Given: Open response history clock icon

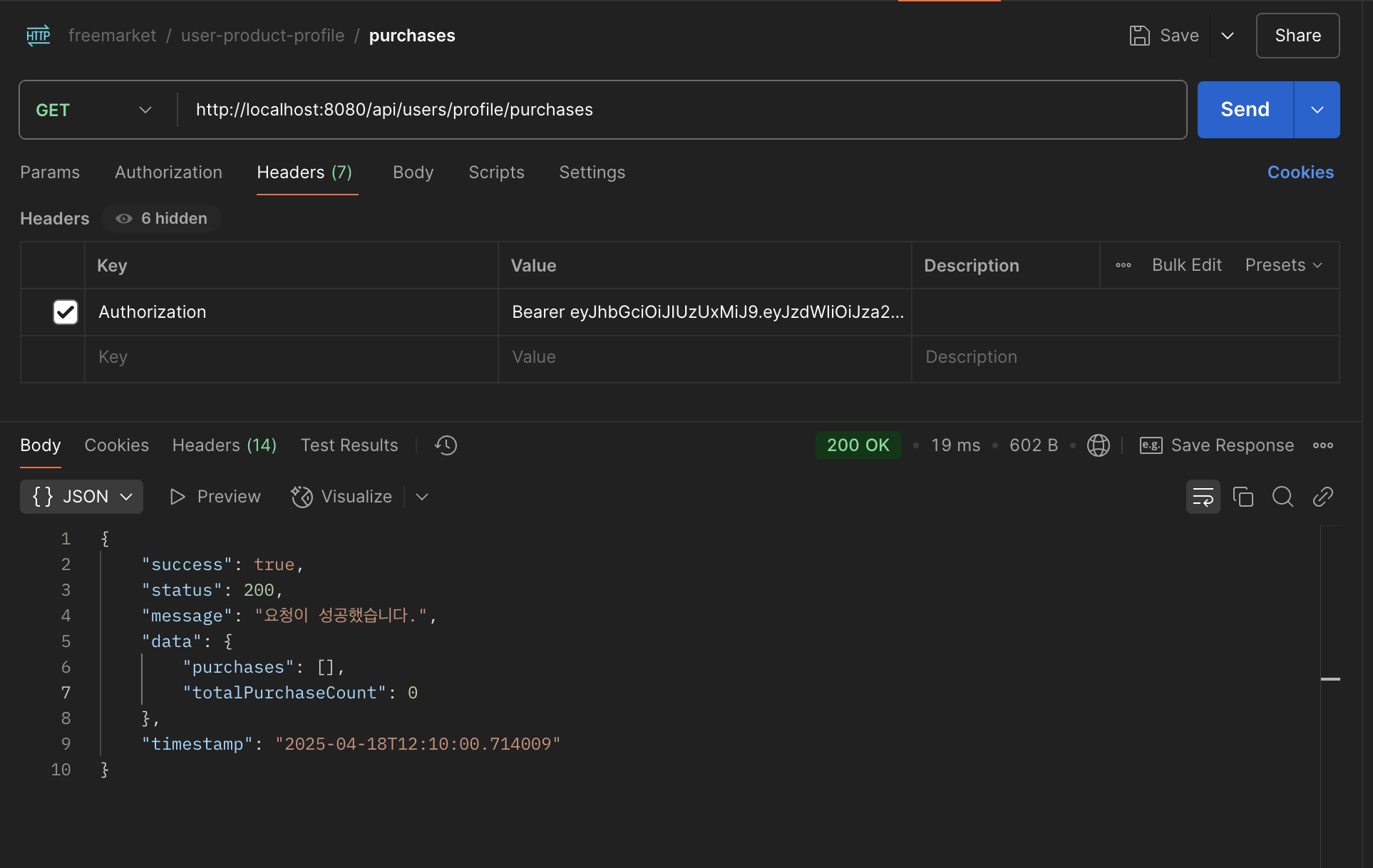Looking at the screenshot, I should point(446,445).
